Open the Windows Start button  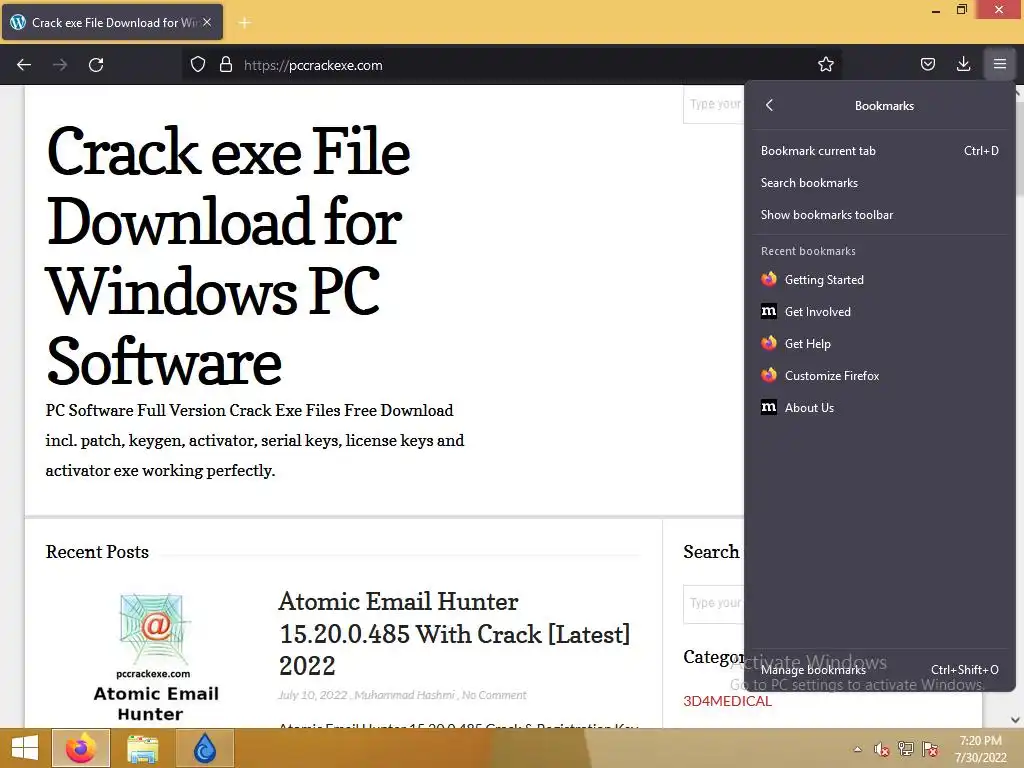tap(25, 748)
